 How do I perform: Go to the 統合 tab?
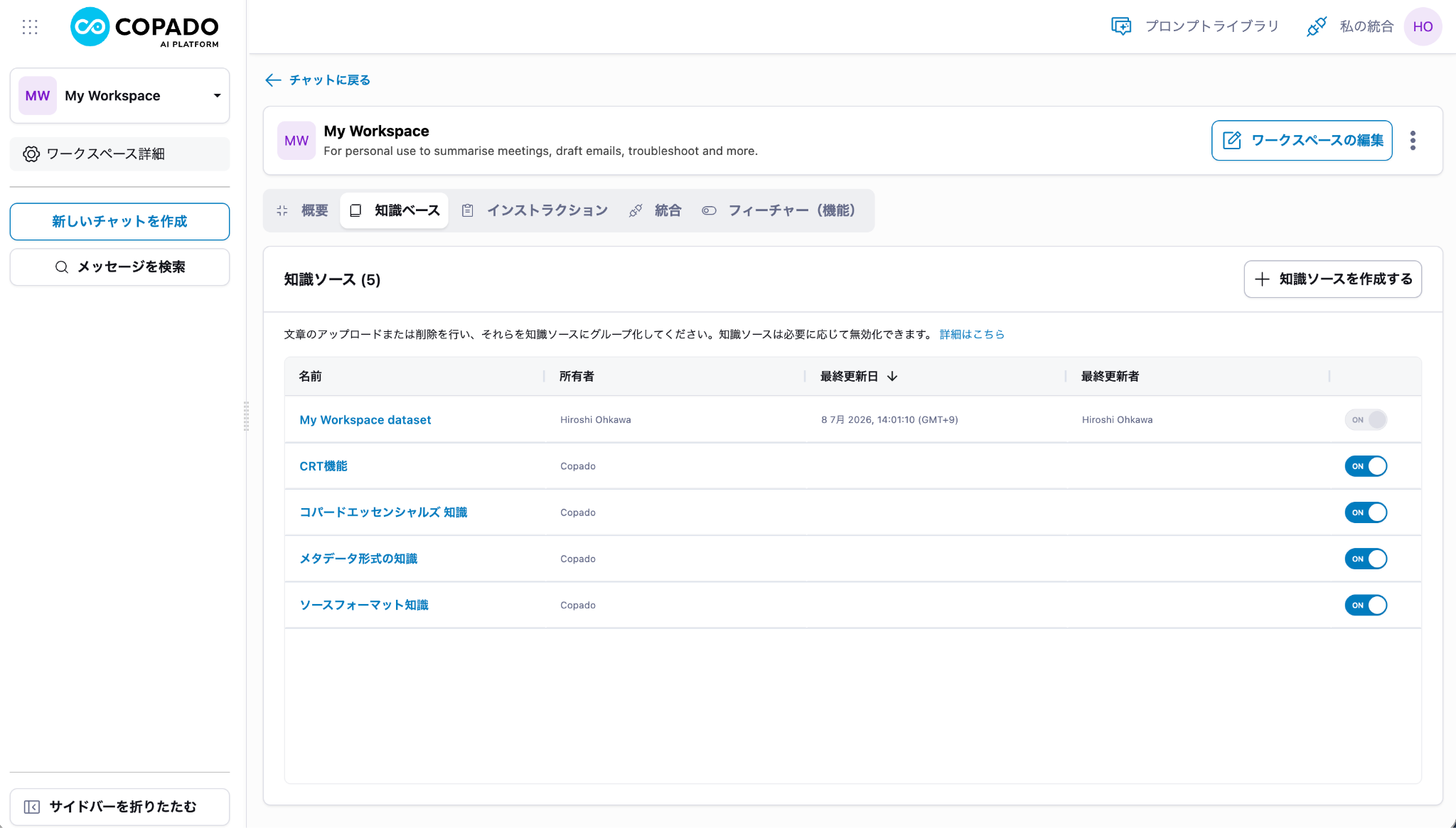[x=655, y=210]
